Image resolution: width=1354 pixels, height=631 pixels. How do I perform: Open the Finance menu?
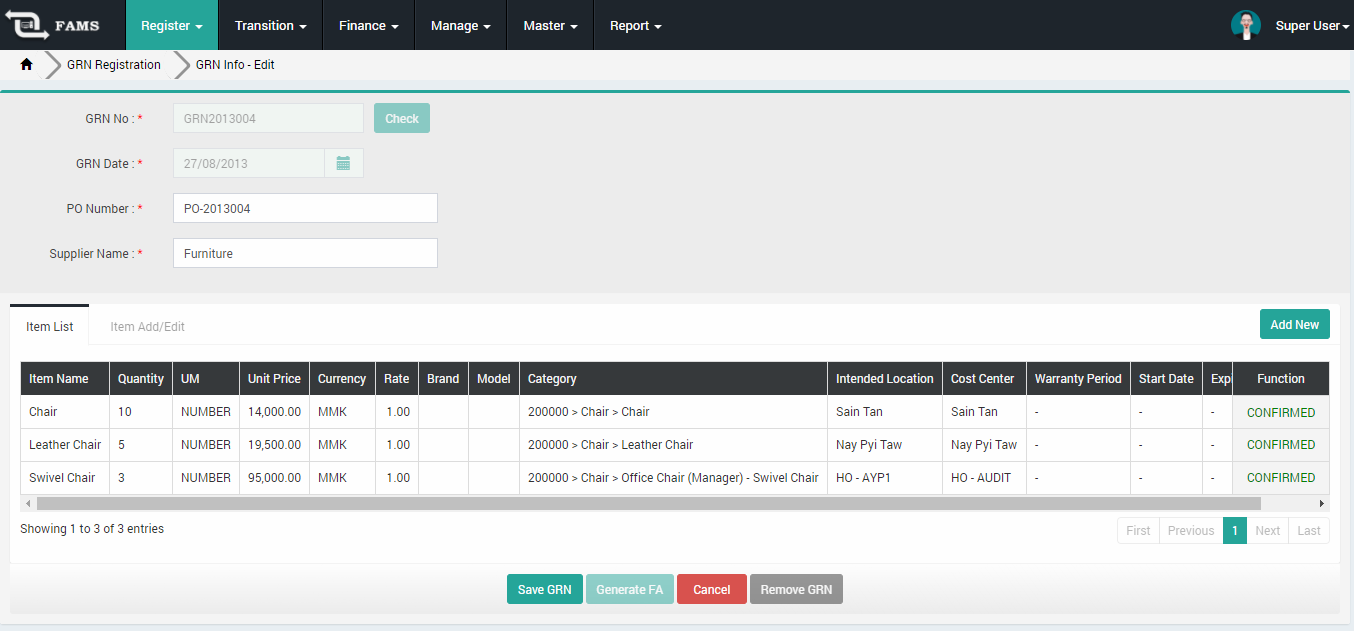coord(367,25)
